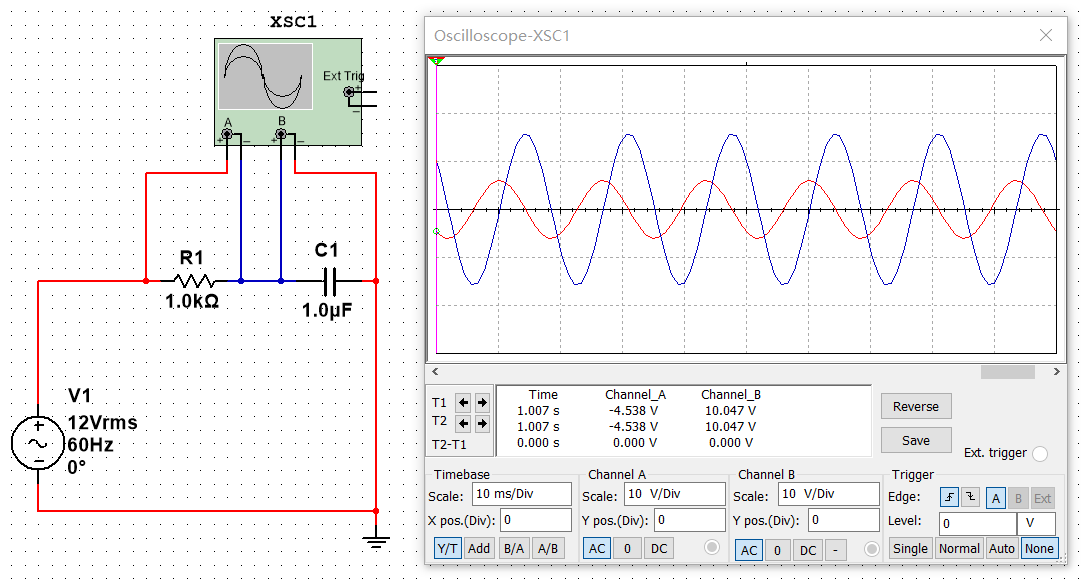Click Channel B Scale field 10 V/Div
The width and height of the screenshot is (1087, 587).
[829, 494]
